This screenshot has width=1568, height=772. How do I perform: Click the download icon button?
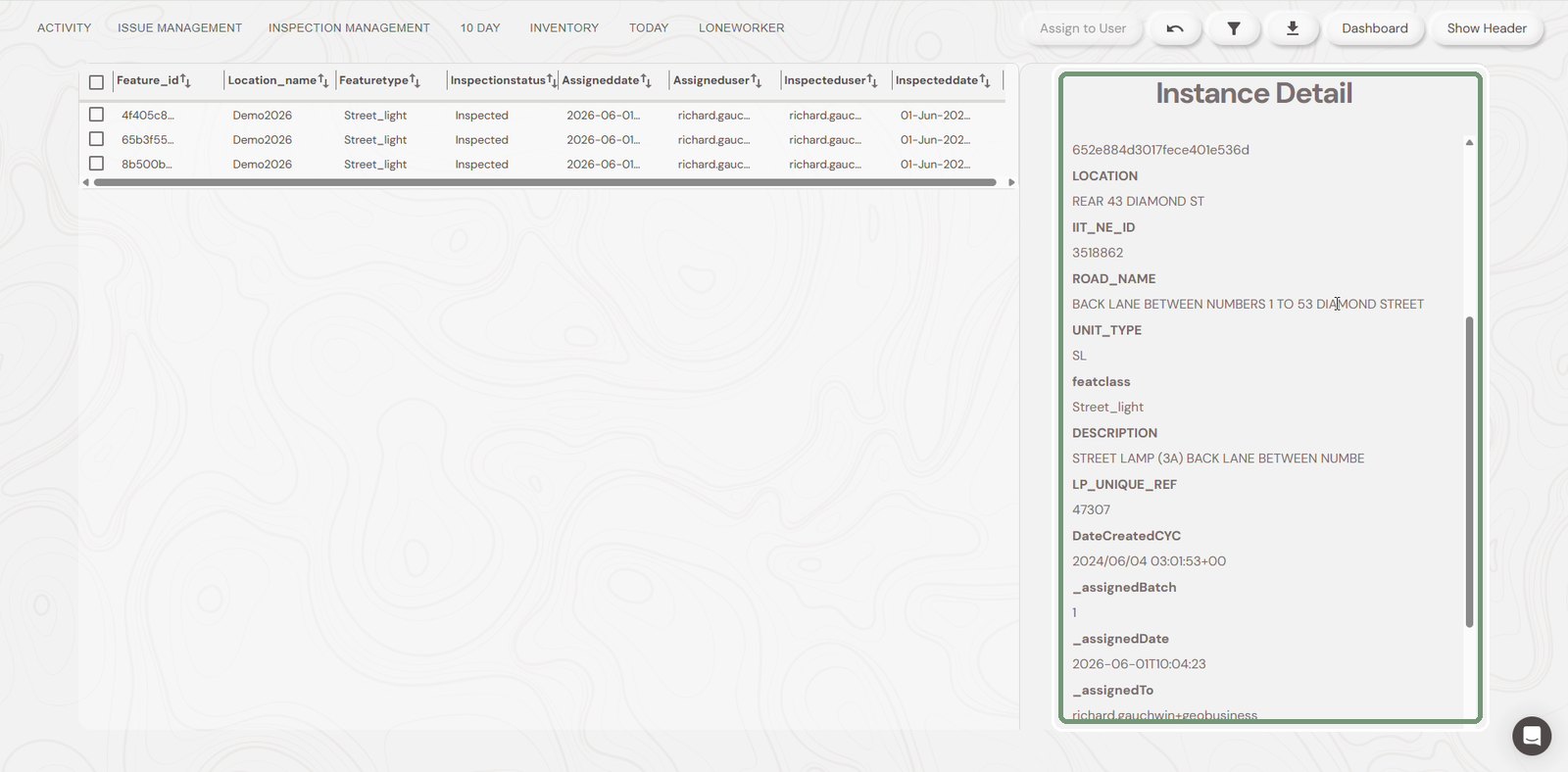pos(1293,28)
